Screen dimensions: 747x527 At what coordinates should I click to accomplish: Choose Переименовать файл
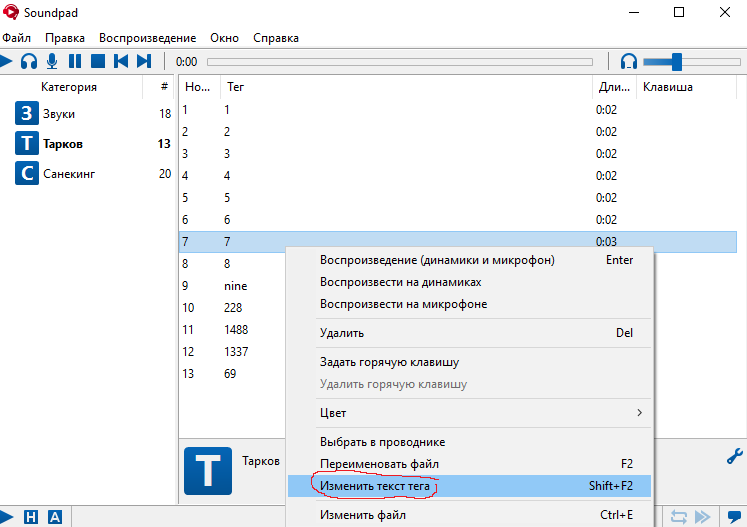[x=469, y=464]
